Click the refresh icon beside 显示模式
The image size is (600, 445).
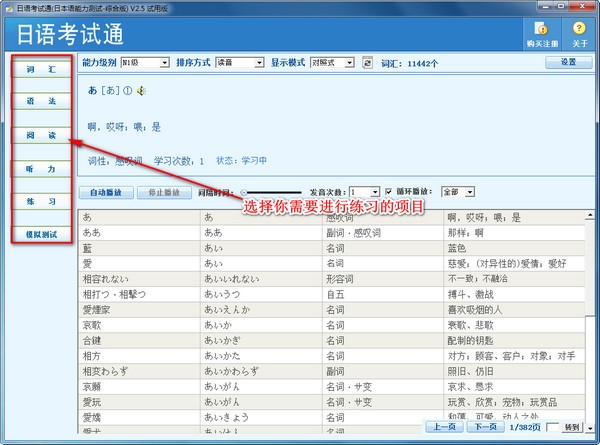367,62
